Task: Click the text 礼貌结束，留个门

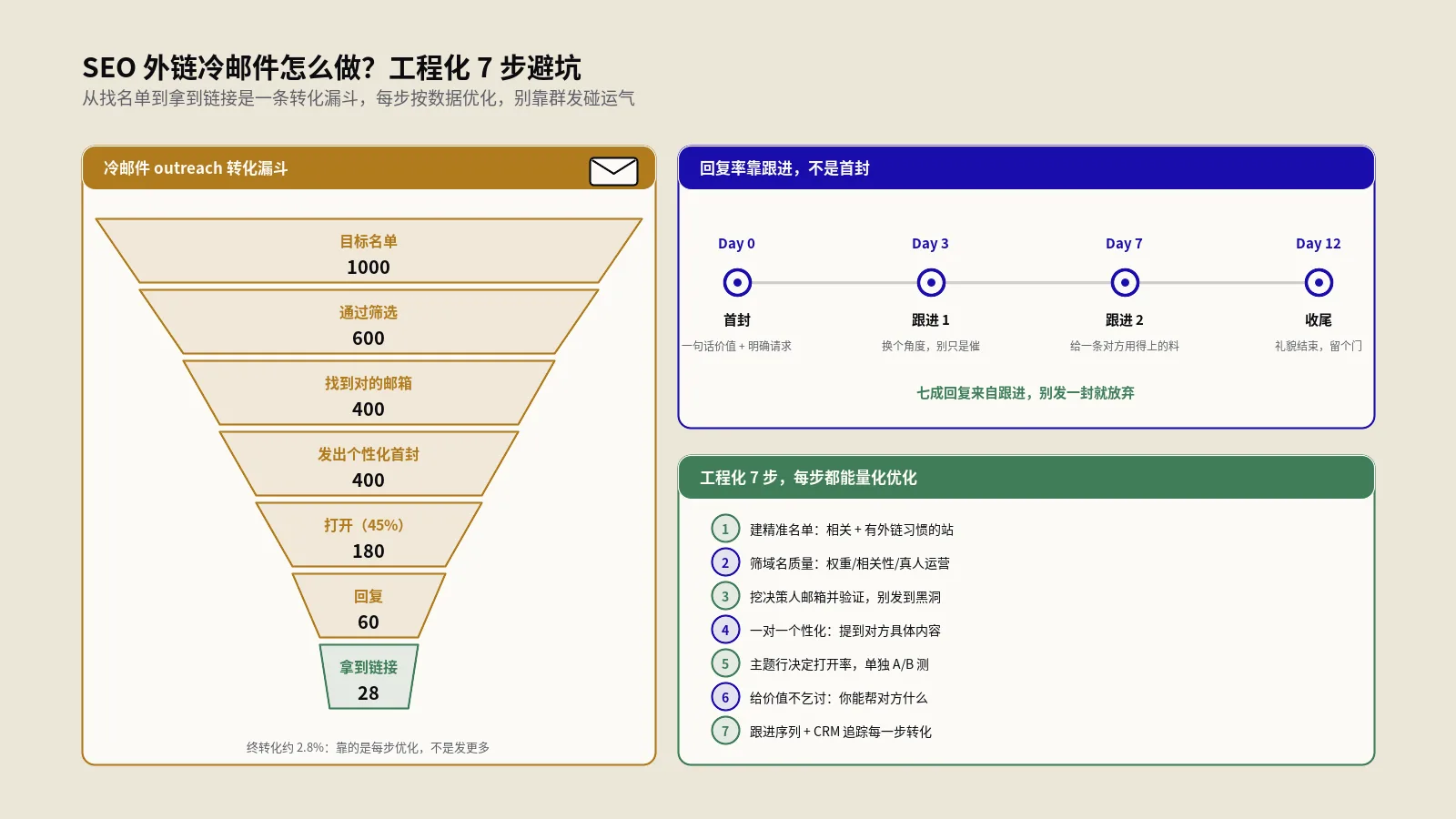Action: (1319, 346)
